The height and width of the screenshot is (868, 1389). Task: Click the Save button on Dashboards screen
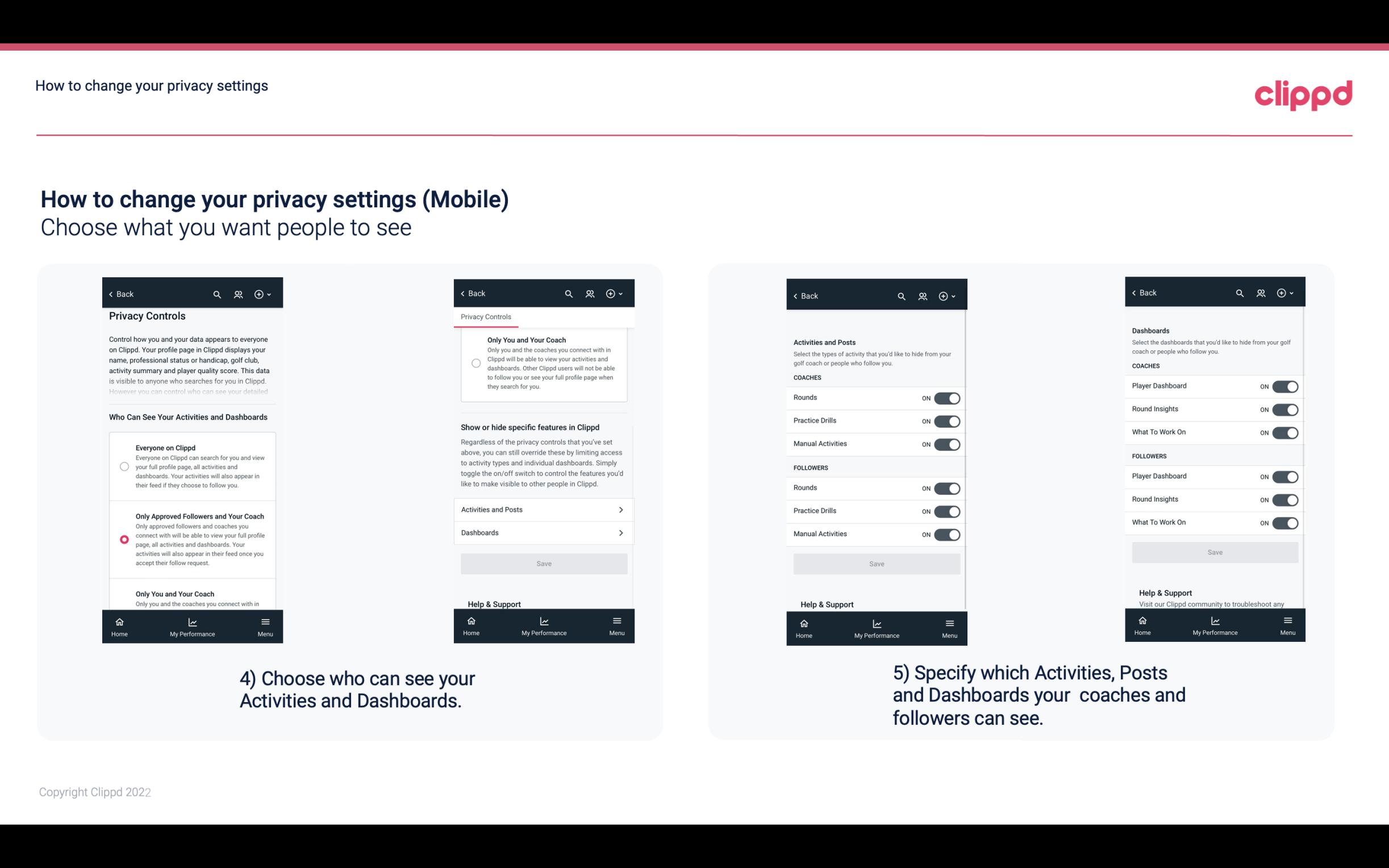coord(1214,552)
